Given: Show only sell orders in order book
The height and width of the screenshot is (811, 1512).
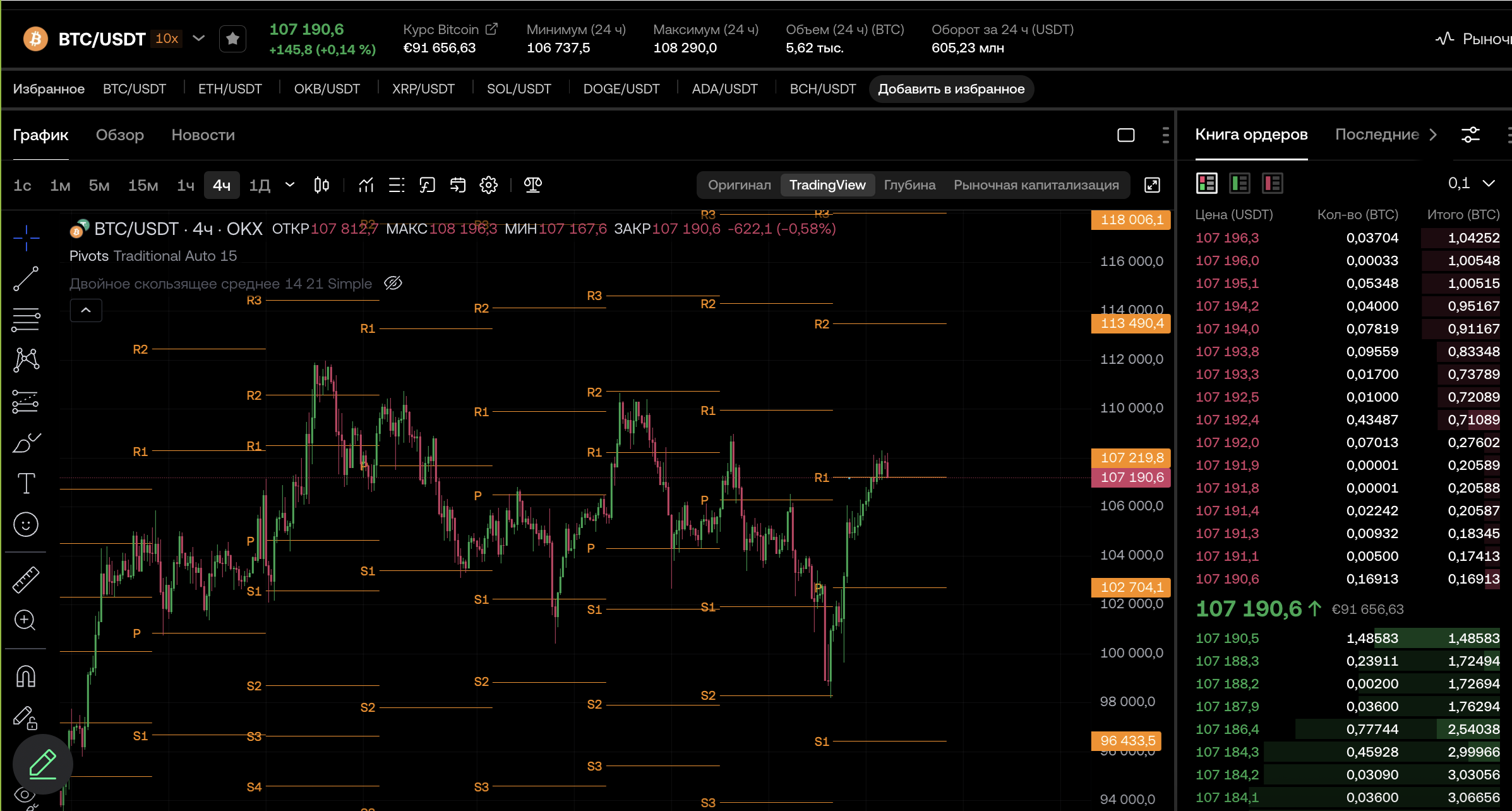Looking at the screenshot, I should [x=1273, y=183].
